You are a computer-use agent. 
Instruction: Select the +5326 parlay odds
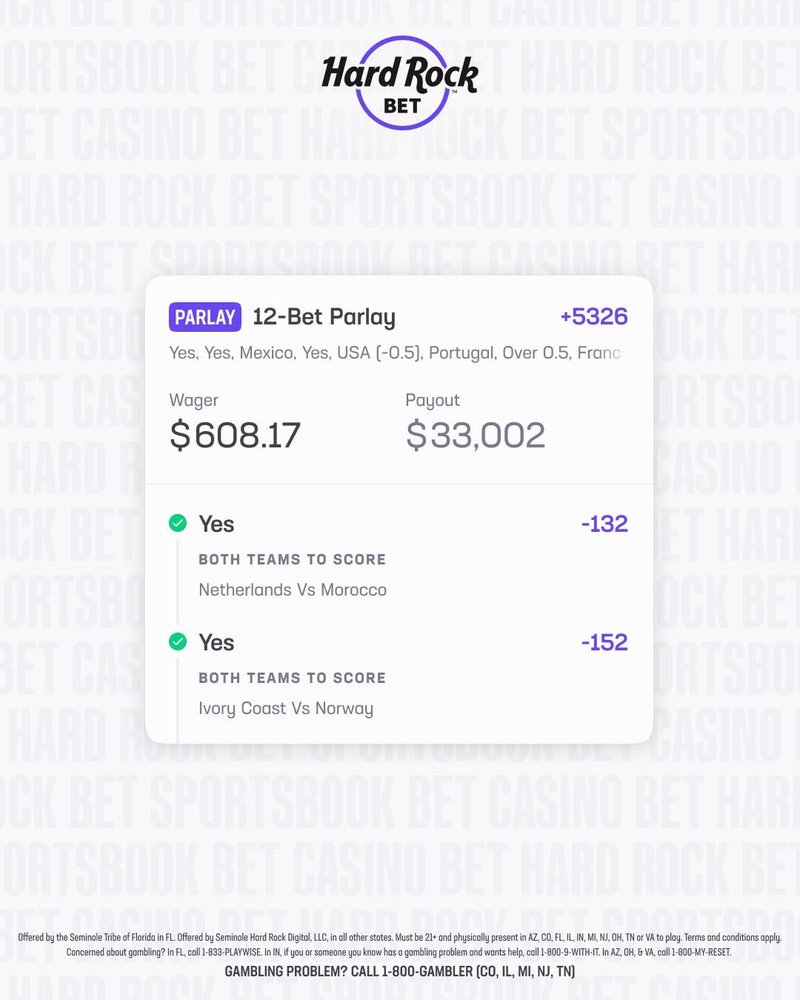click(x=594, y=316)
